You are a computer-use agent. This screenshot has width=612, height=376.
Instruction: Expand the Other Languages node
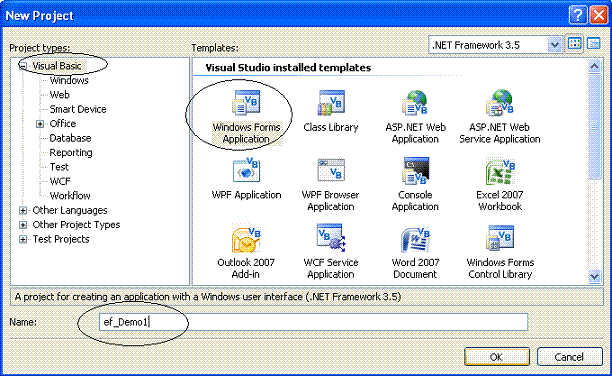(23, 210)
